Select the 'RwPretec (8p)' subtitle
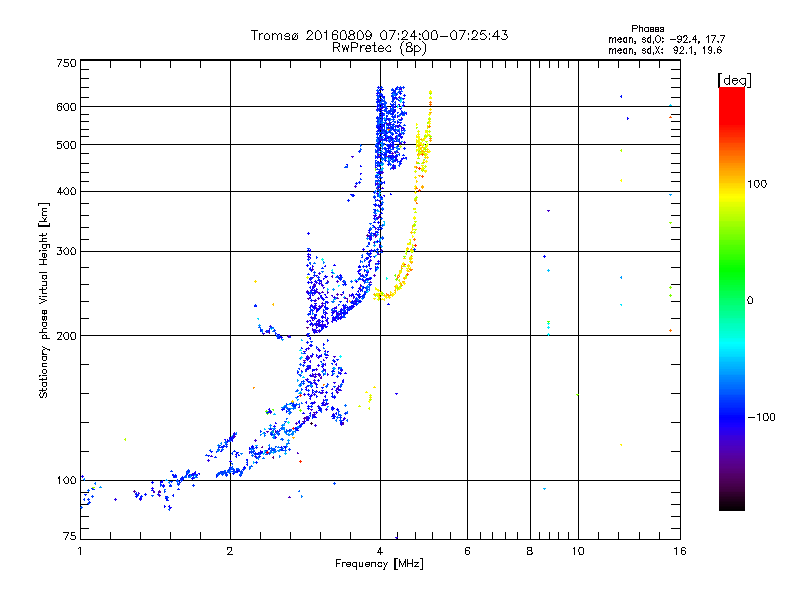The height and width of the screenshot is (600, 800). [x=379, y=48]
